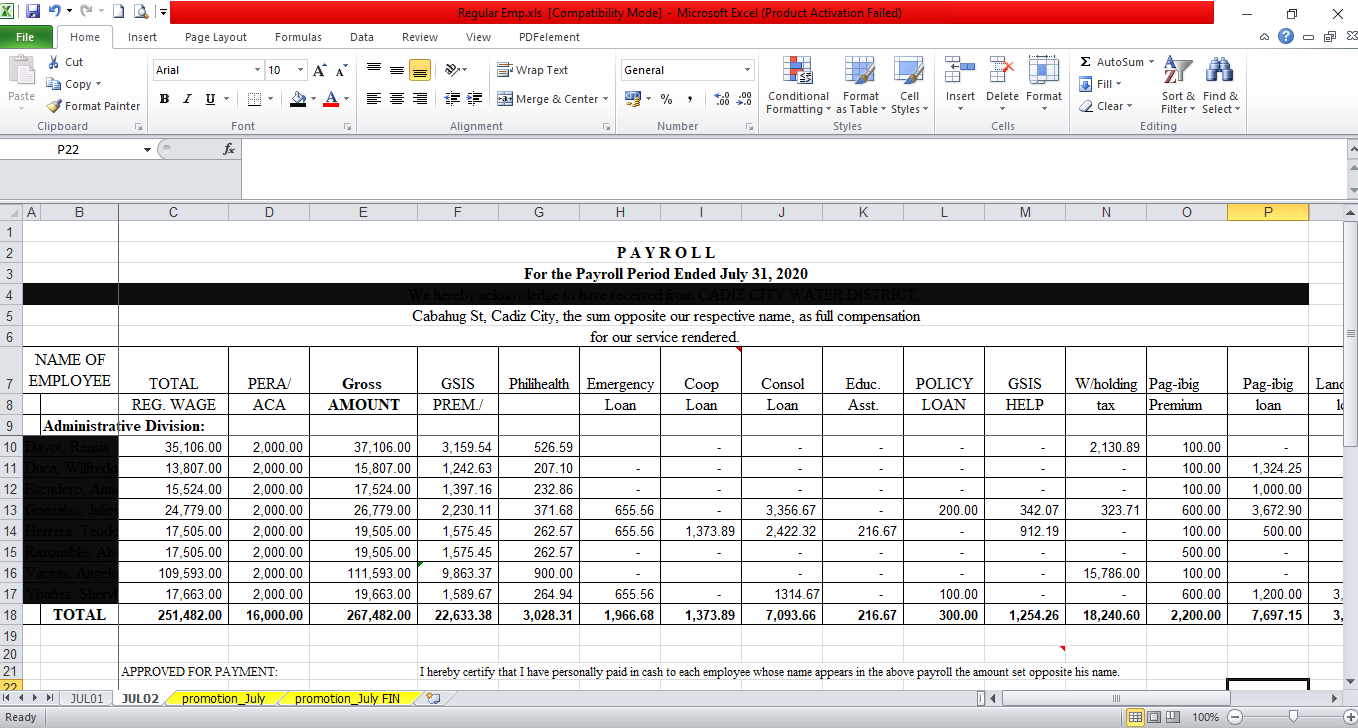Open the Cell Styles gallery
Screen dimensions: 1358x728
coord(909,86)
